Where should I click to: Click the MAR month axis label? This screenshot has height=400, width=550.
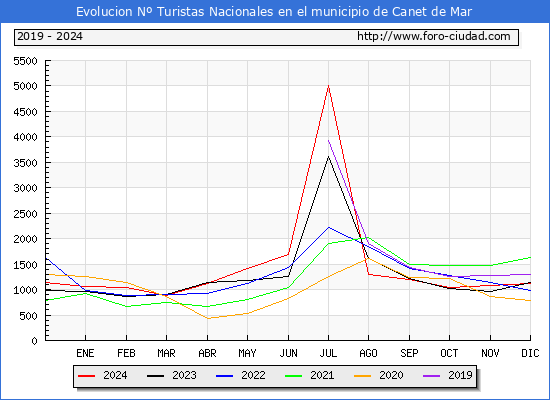point(166,353)
